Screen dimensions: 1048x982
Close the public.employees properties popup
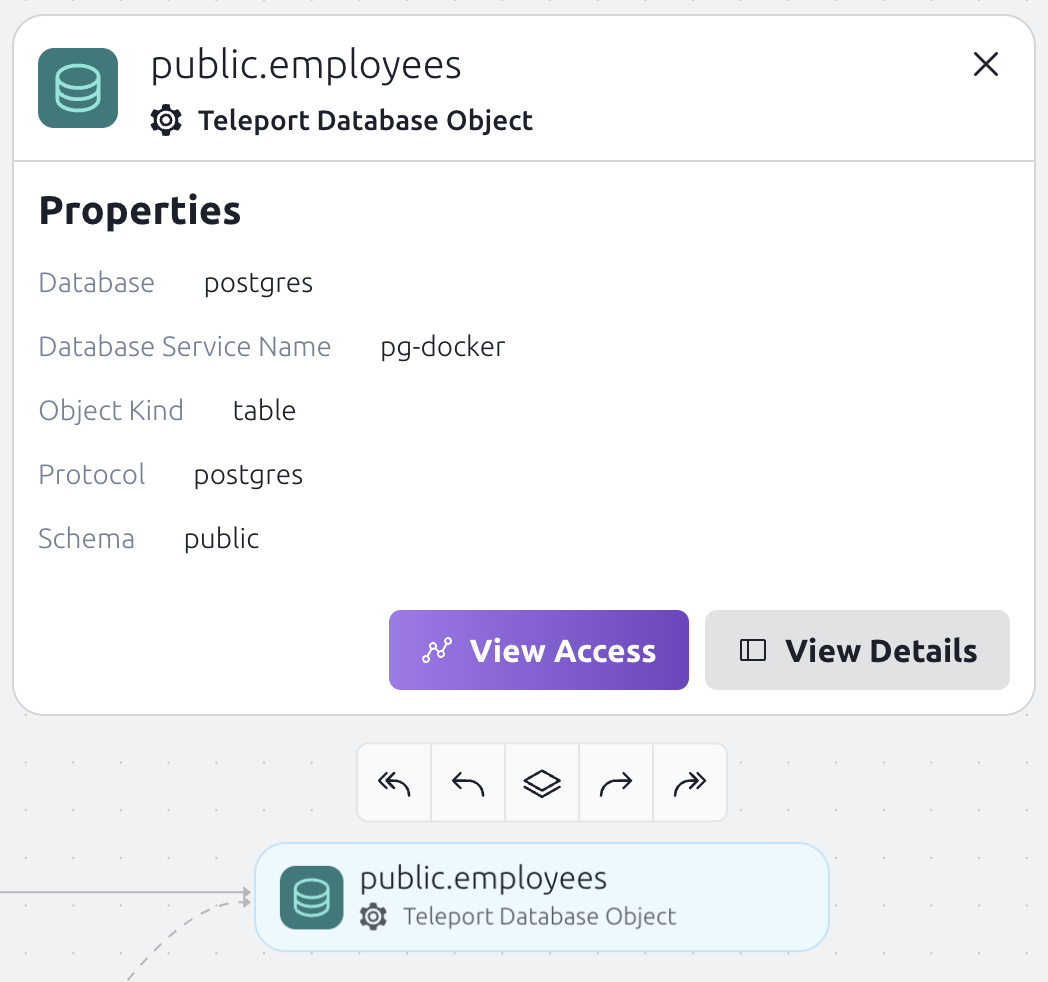click(x=986, y=64)
